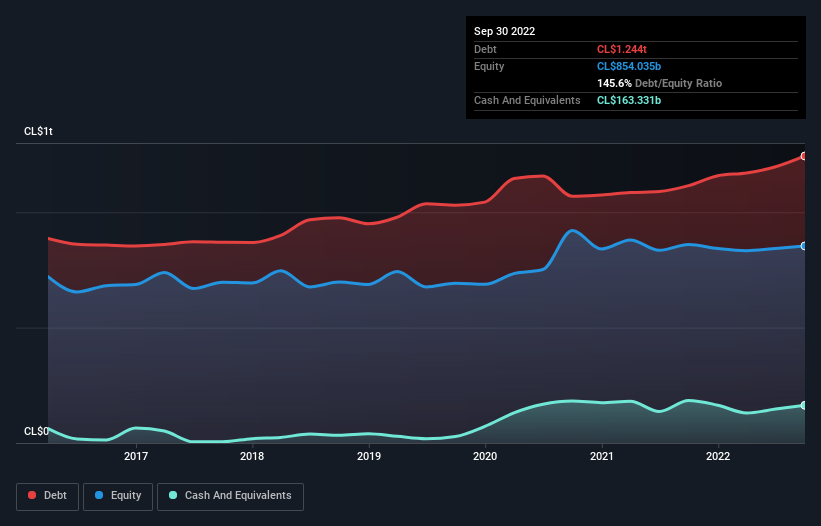
Task: Select the 2021 x-axis label
Action: [x=602, y=456]
